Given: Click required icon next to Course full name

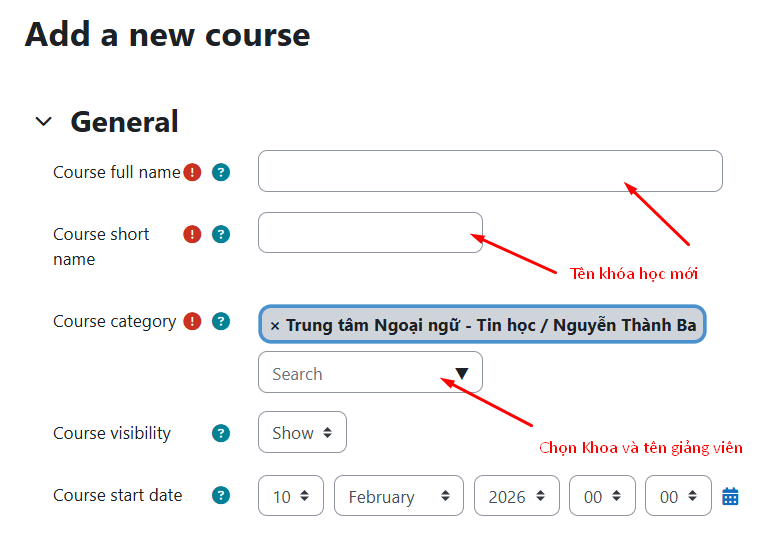Looking at the screenshot, I should [x=192, y=172].
